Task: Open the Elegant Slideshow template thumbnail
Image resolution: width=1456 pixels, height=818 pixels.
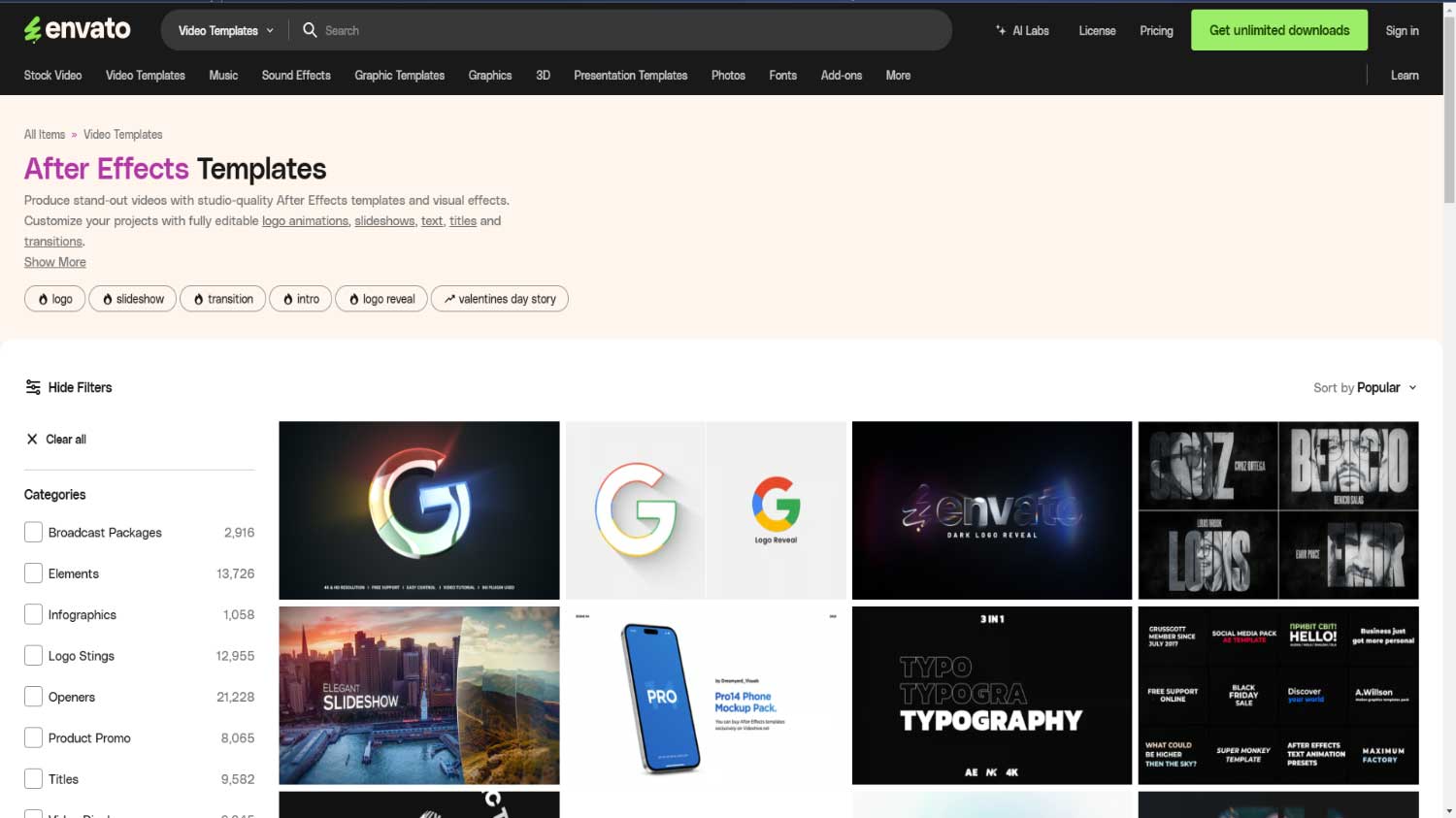Action: tap(418, 695)
